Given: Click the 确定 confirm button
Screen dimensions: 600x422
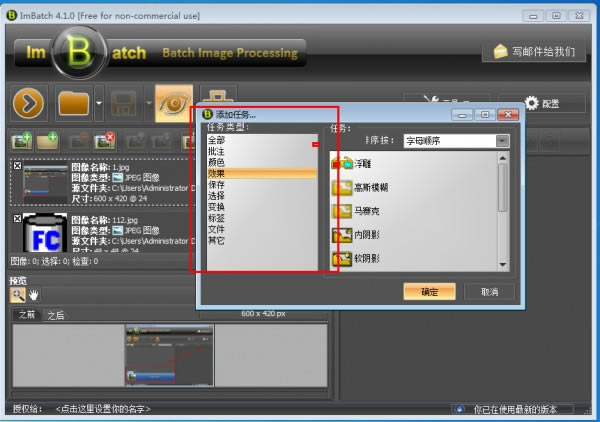Looking at the screenshot, I should (429, 291).
